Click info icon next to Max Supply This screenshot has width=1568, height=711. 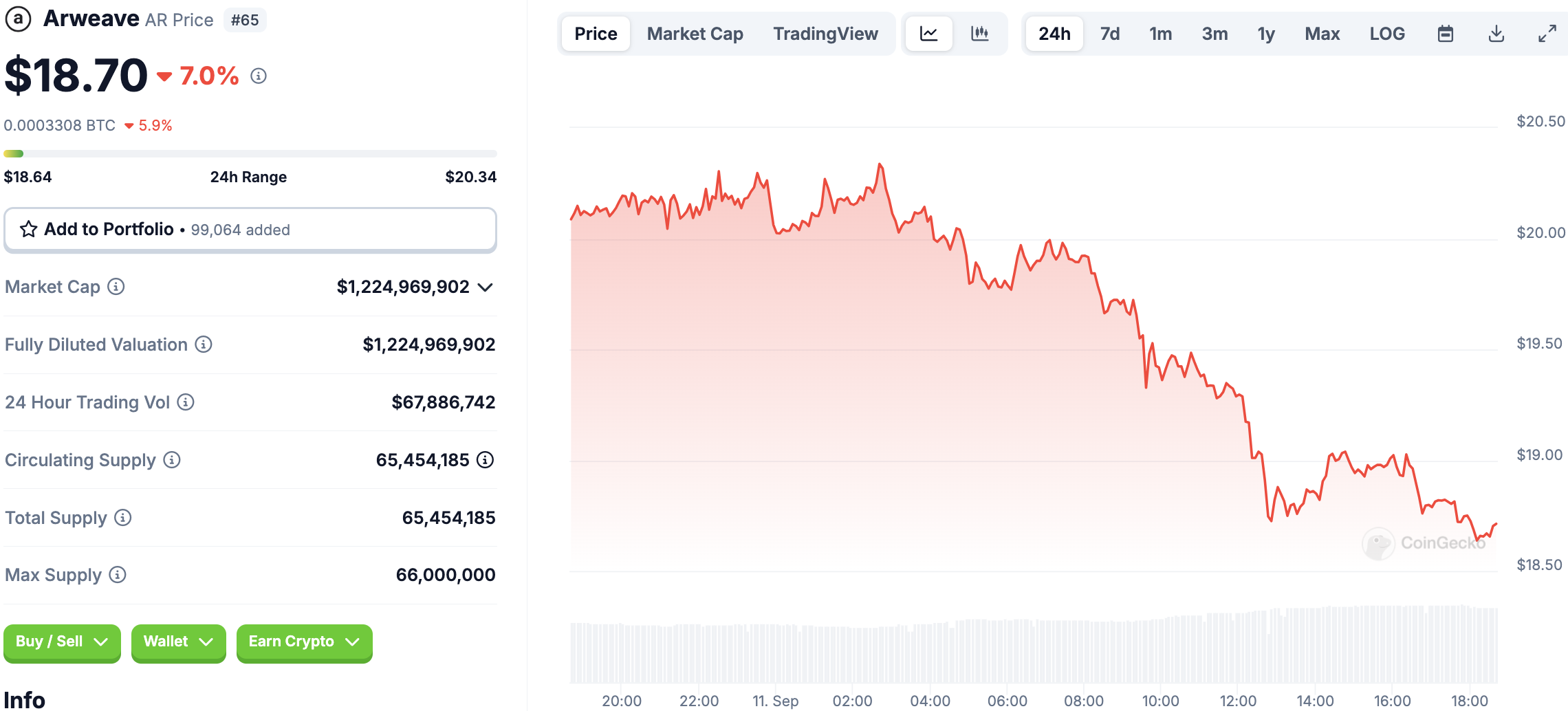click(x=118, y=575)
